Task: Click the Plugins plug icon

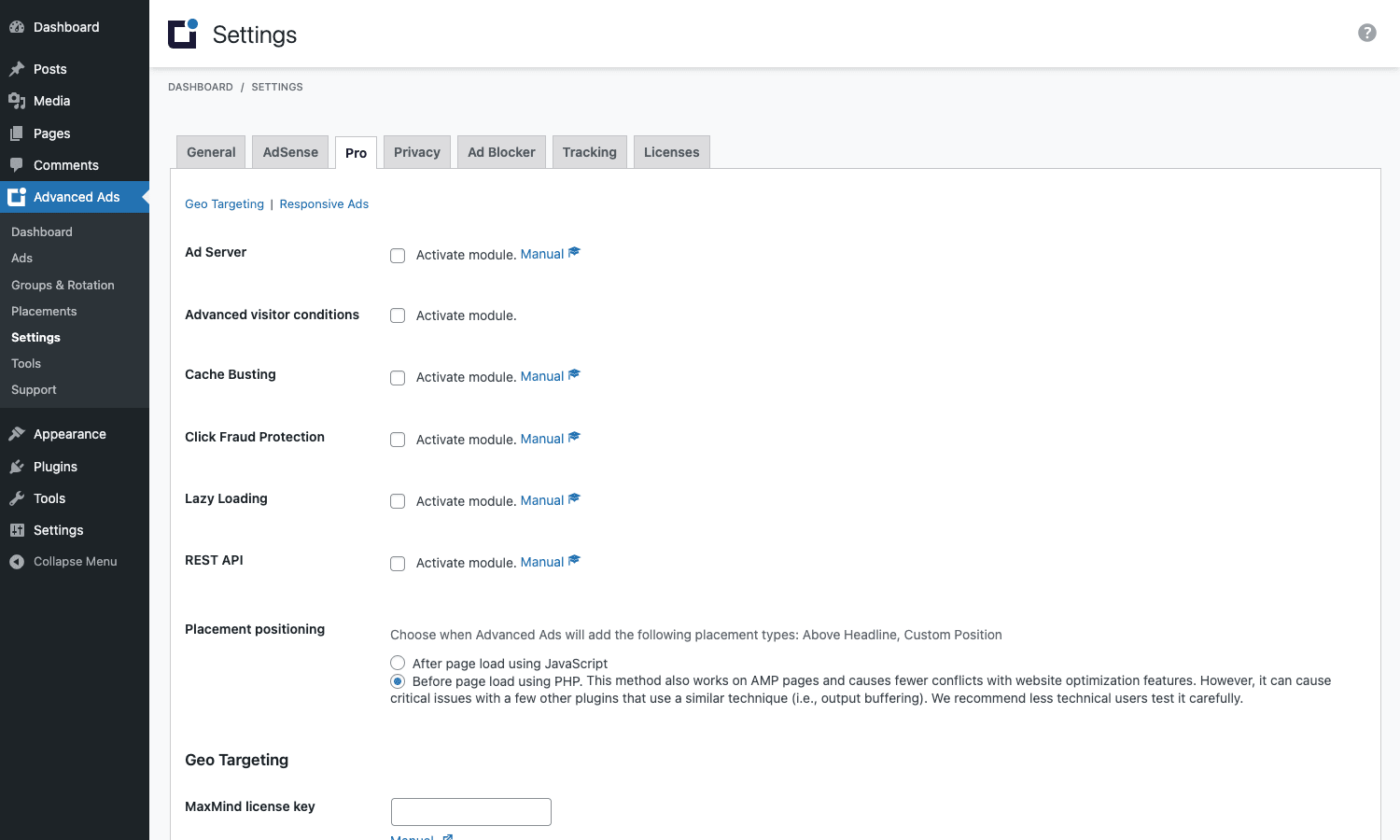Action: (x=17, y=467)
